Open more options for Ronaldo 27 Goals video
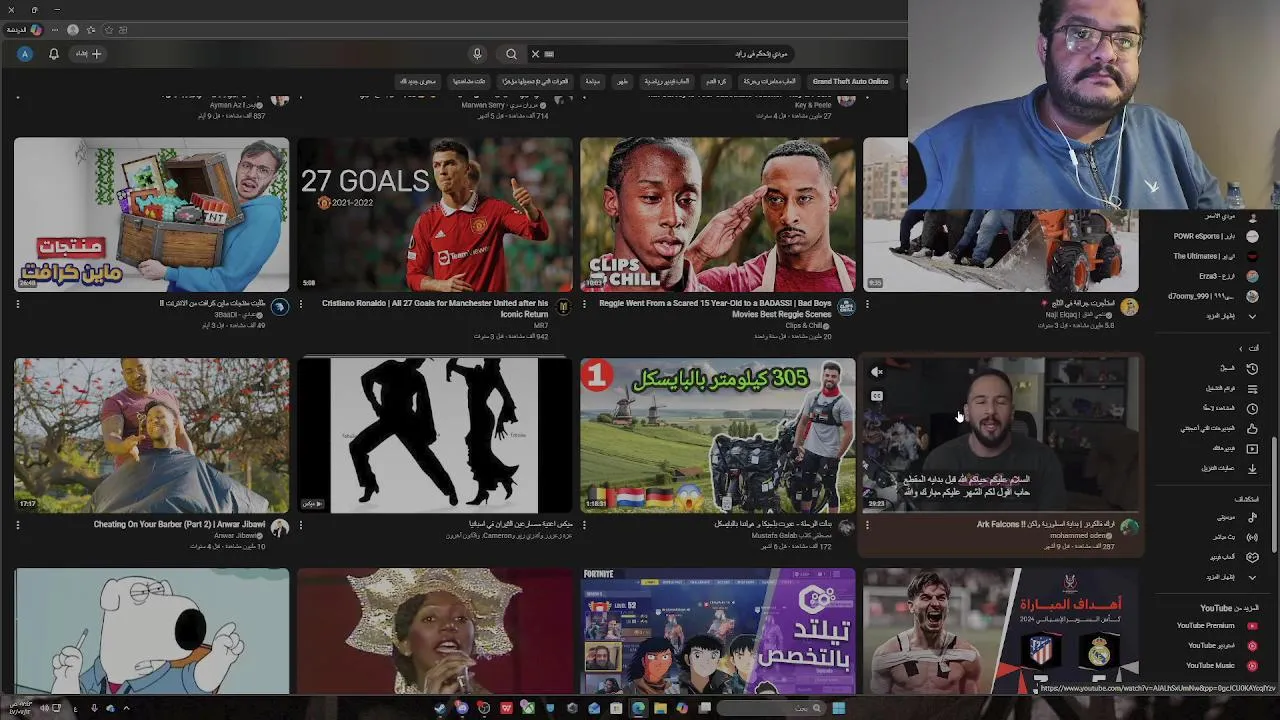Screen dimensions: 1280x720 301,304
